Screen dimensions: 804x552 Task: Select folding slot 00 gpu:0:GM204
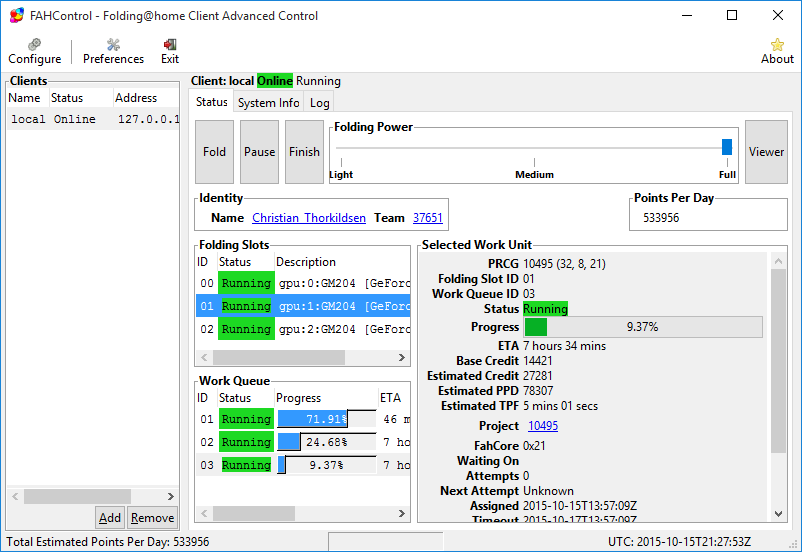pyautogui.click(x=303, y=283)
